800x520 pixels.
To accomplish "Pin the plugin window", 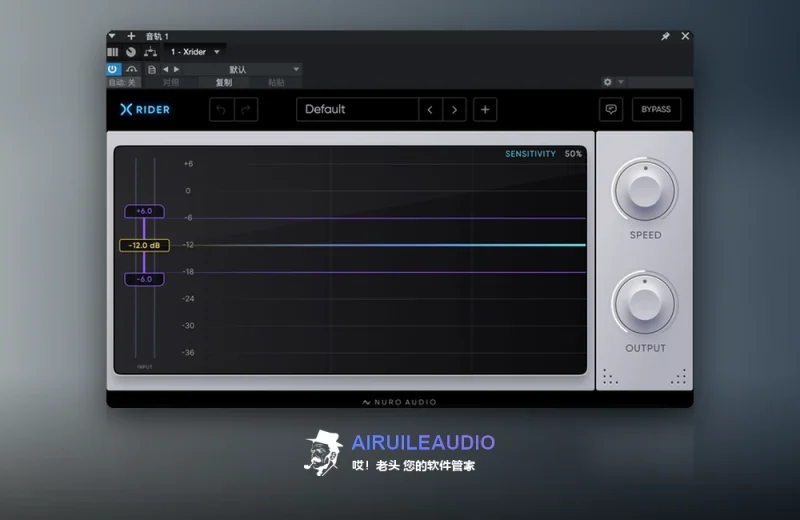I will [665, 36].
